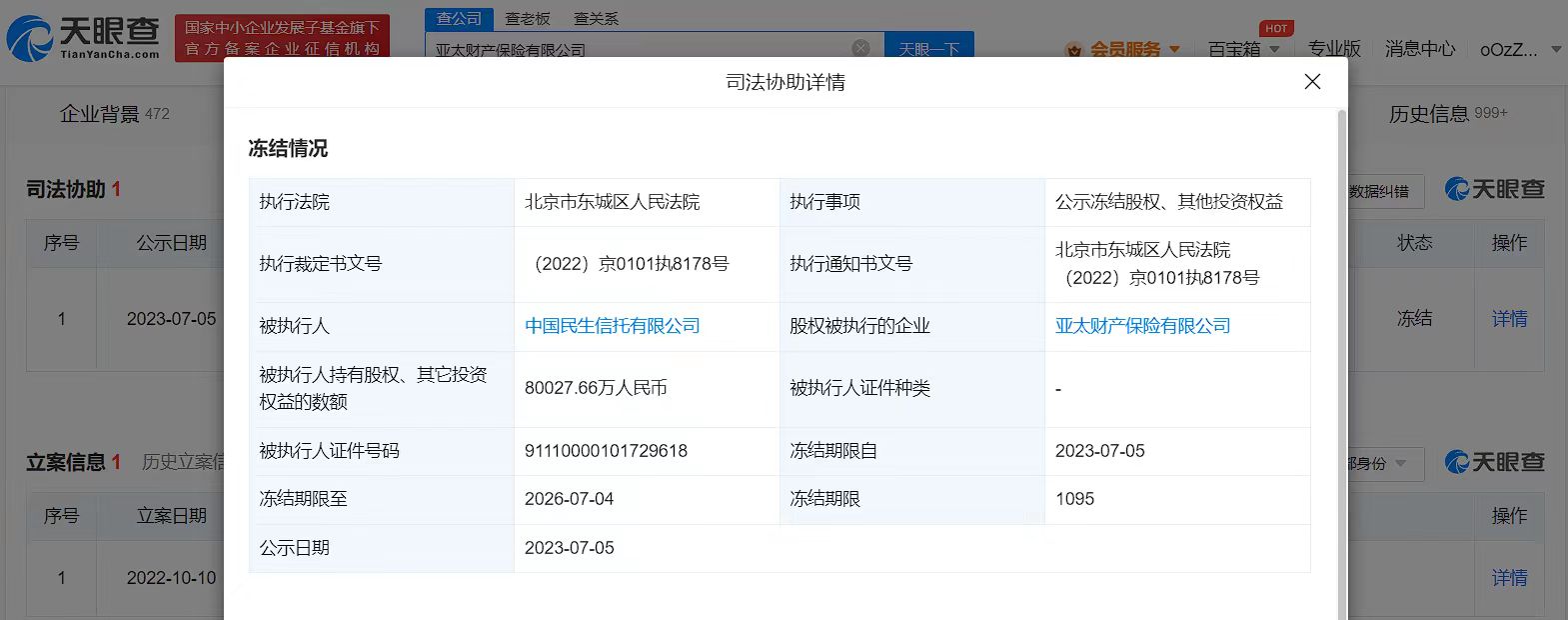Click the 会员服务 crown icon

click(1074, 50)
